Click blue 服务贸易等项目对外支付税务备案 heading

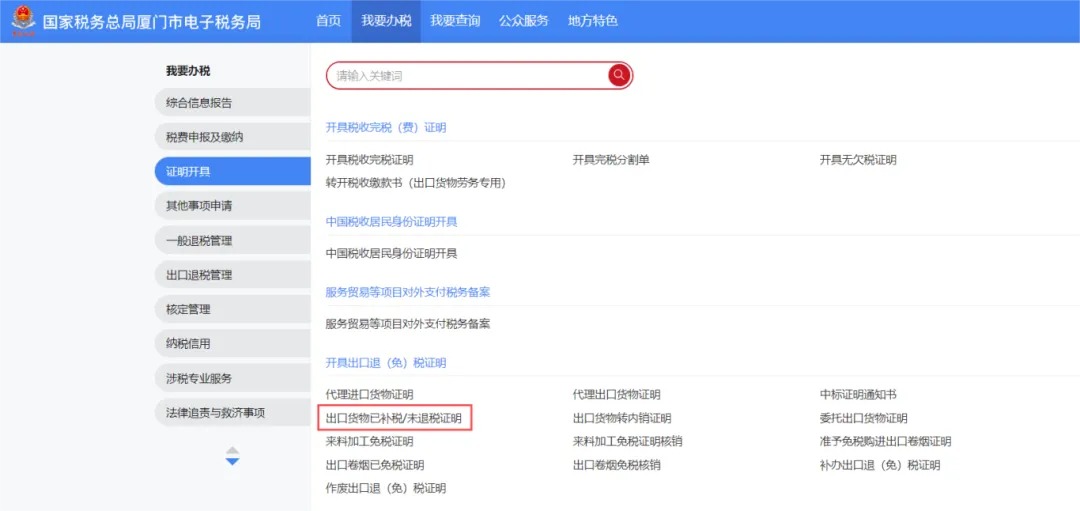[x=408, y=292]
